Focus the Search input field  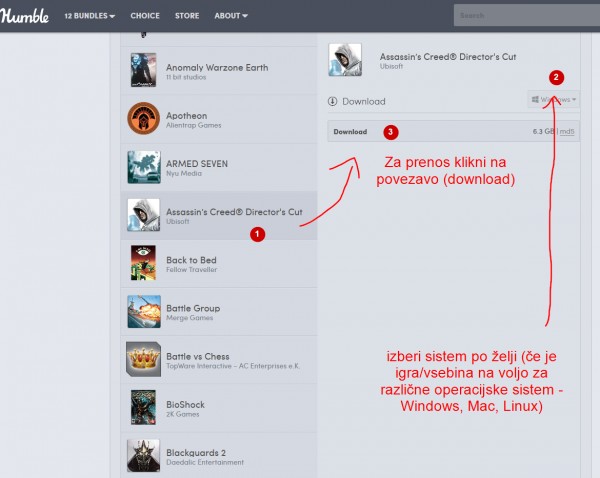527,15
